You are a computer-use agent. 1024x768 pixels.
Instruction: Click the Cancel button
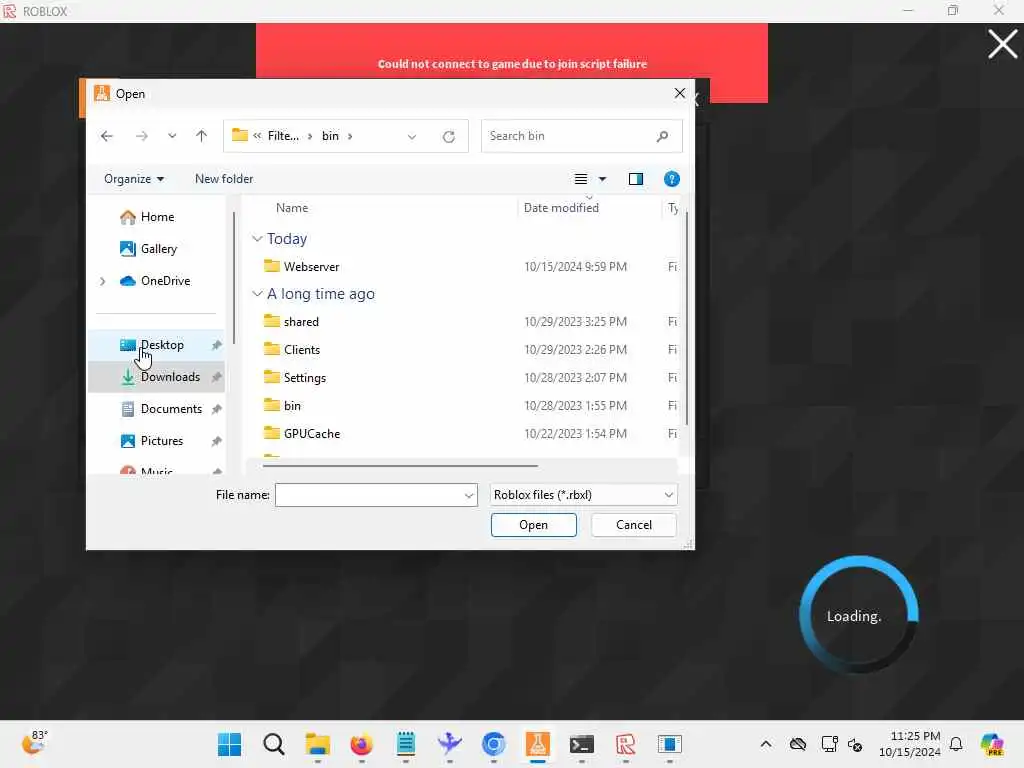[633, 525]
